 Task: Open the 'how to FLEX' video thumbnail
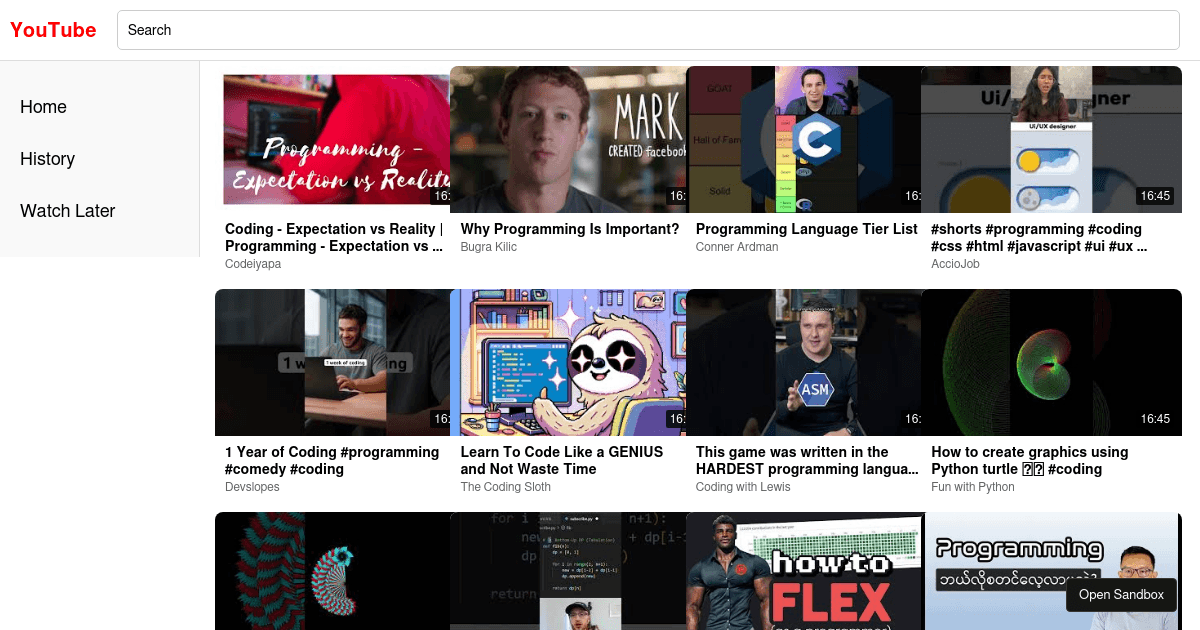pos(805,572)
